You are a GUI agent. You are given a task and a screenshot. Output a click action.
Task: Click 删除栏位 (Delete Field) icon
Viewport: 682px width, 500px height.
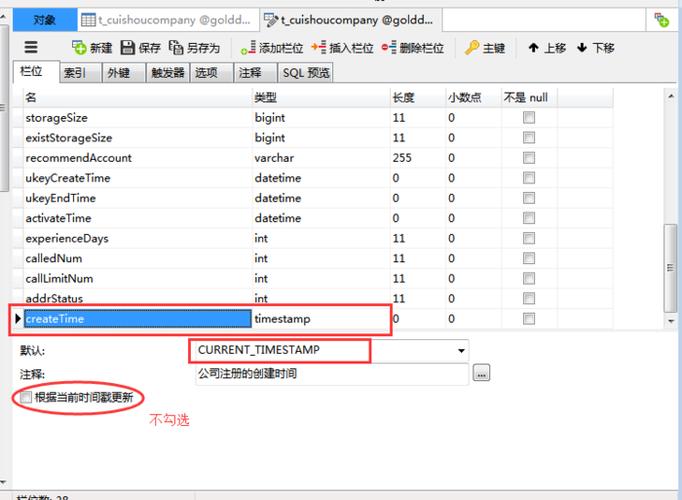pos(389,47)
